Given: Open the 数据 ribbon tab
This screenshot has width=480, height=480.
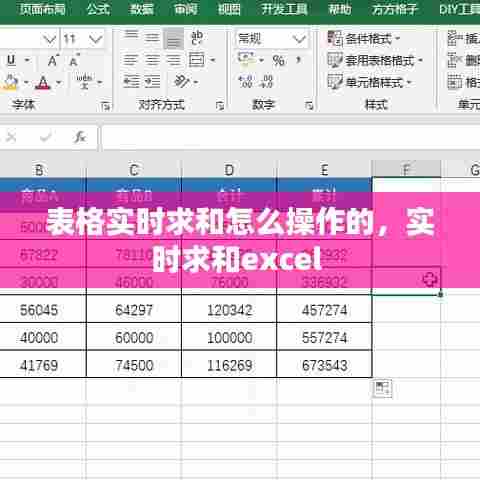Looking at the screenshot, I should click(x=141, y=9).
